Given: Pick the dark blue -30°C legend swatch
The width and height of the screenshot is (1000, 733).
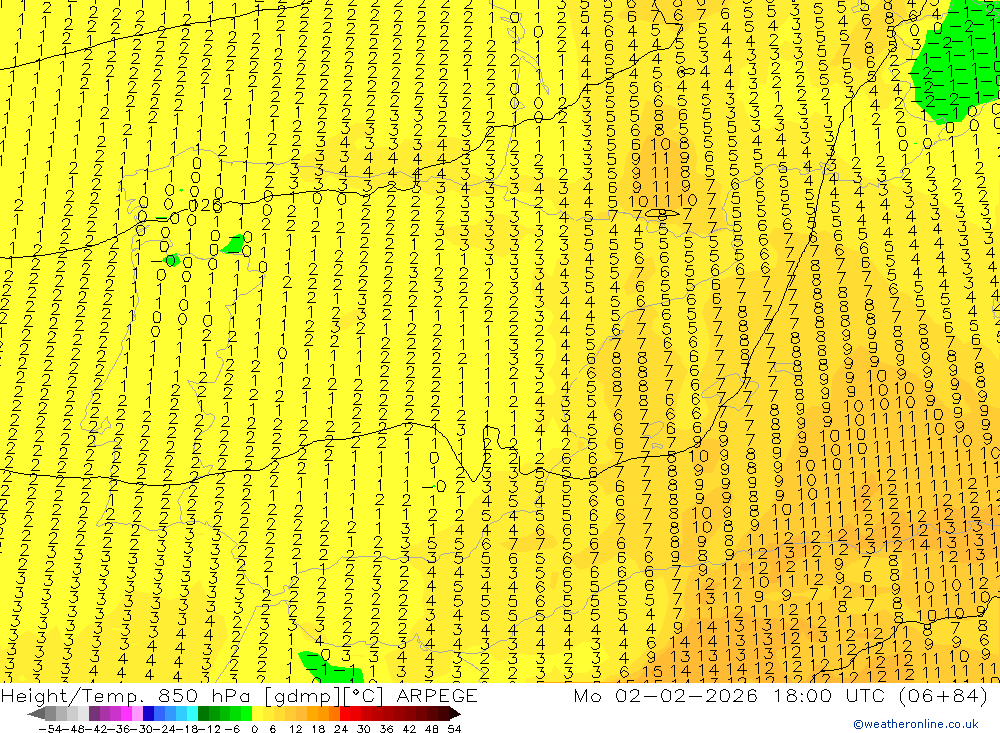Looking at the screenshot, I should [x=149, y=714].
